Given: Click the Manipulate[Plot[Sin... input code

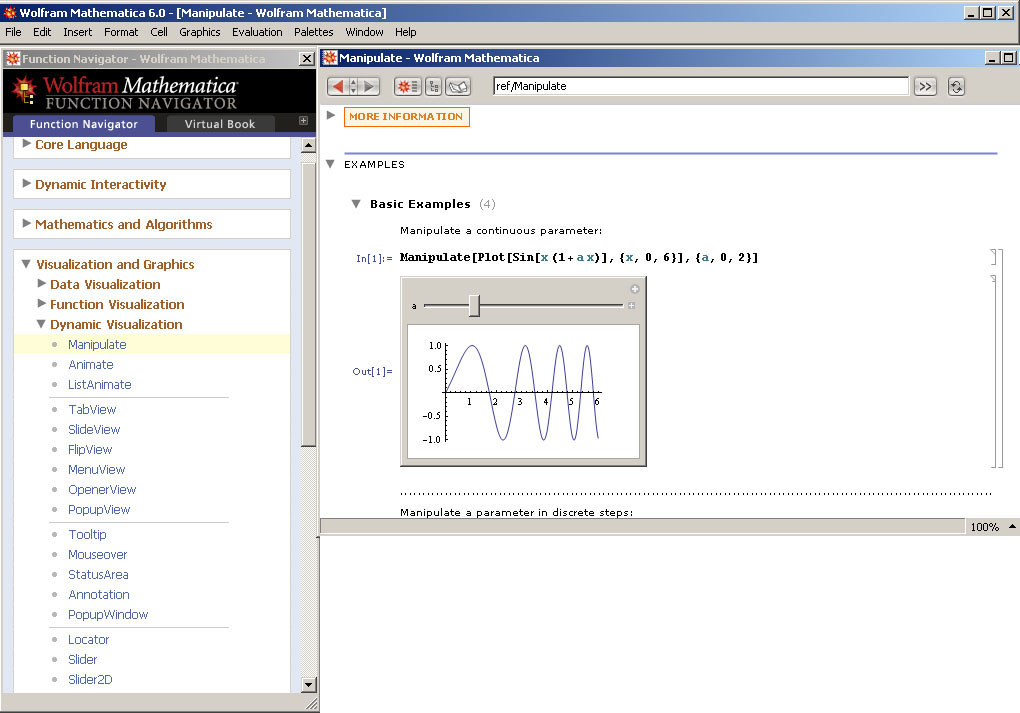Looking at the screenshot, I should (x=579, y=258).
